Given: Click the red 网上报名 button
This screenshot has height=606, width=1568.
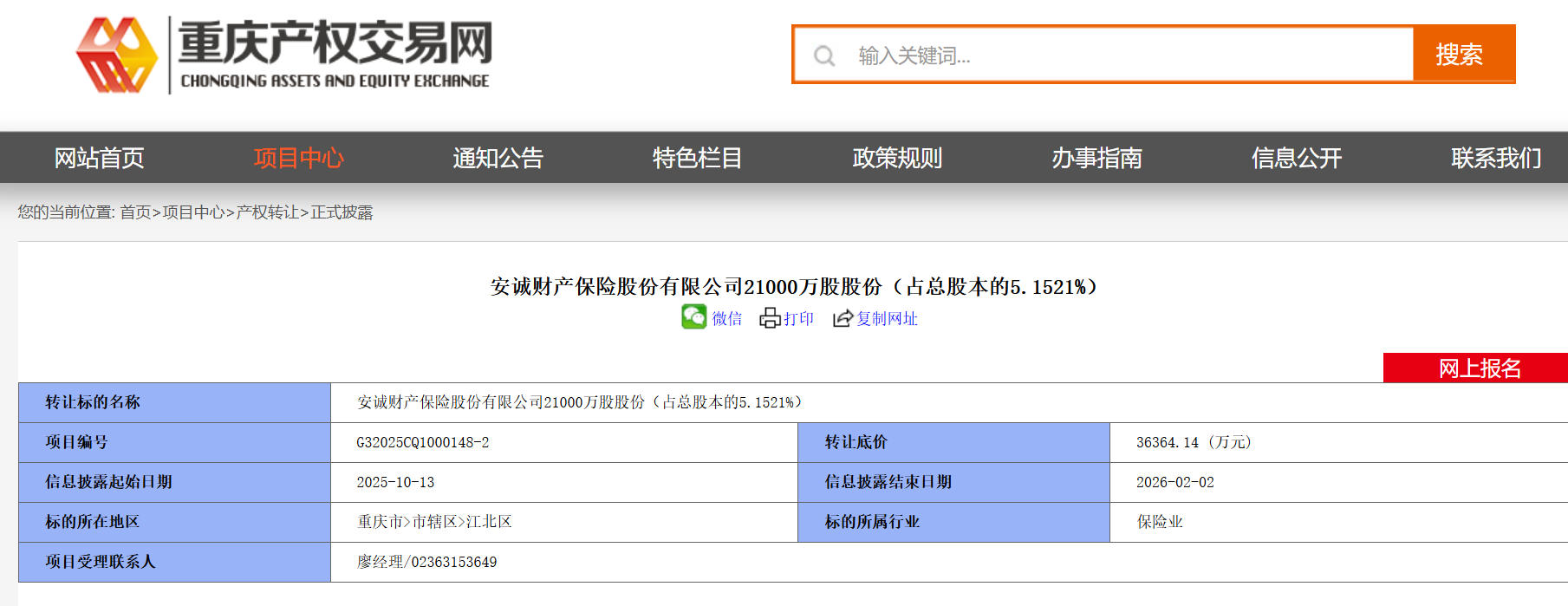Looking at the screenshot, I should 1475,368.
